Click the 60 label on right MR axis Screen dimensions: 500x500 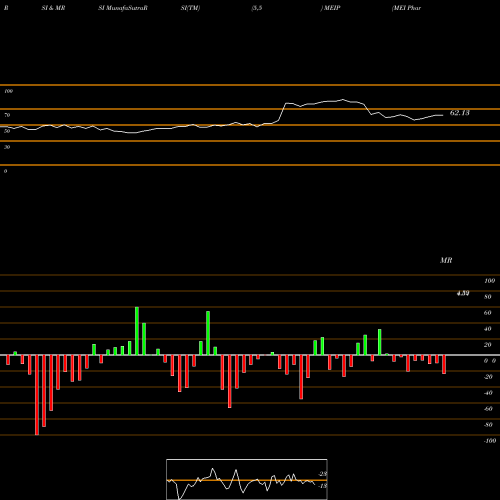(x=488, y=313)
